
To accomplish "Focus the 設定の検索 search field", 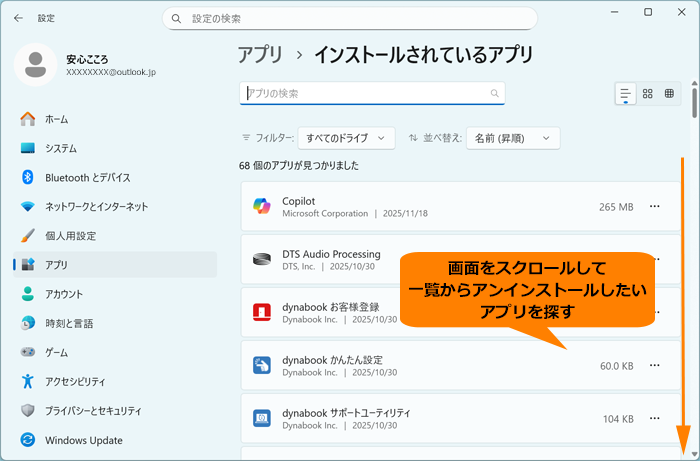I will tap(350, 19).
